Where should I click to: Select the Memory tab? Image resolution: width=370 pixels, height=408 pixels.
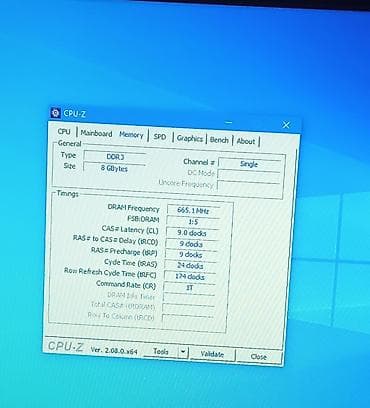click(x=131, y=135)
